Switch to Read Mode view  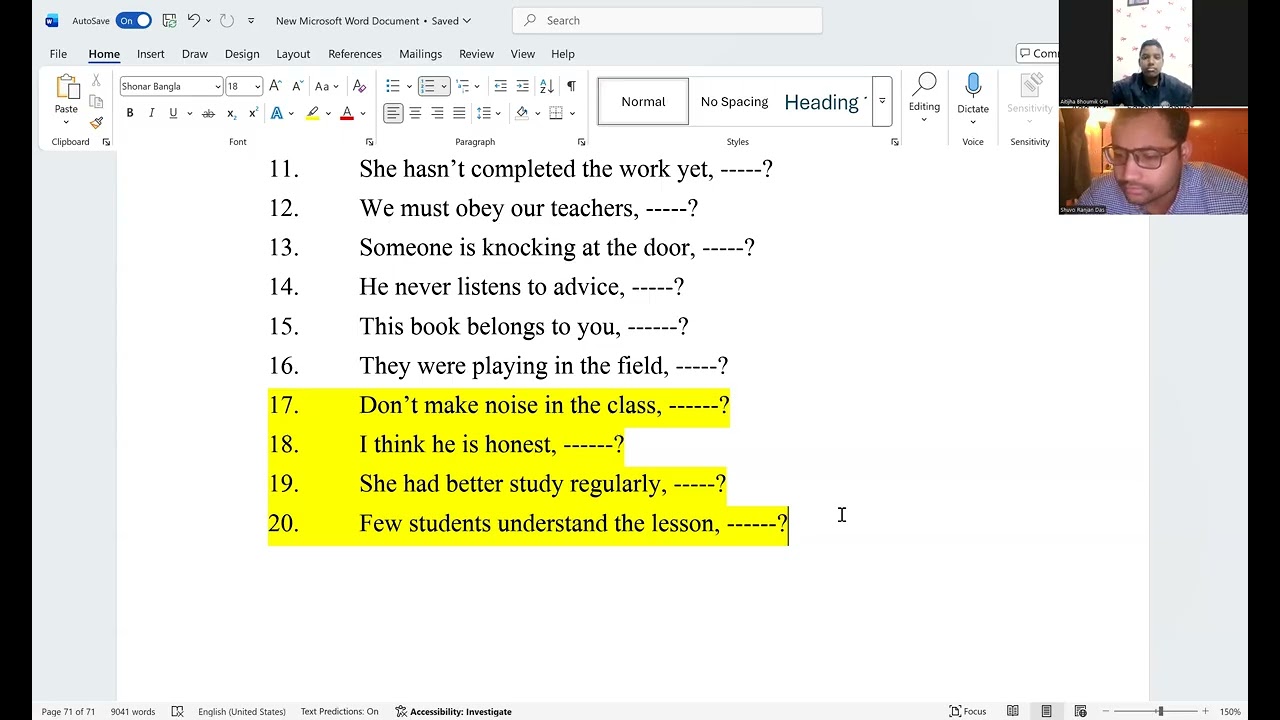[1013, 711]
